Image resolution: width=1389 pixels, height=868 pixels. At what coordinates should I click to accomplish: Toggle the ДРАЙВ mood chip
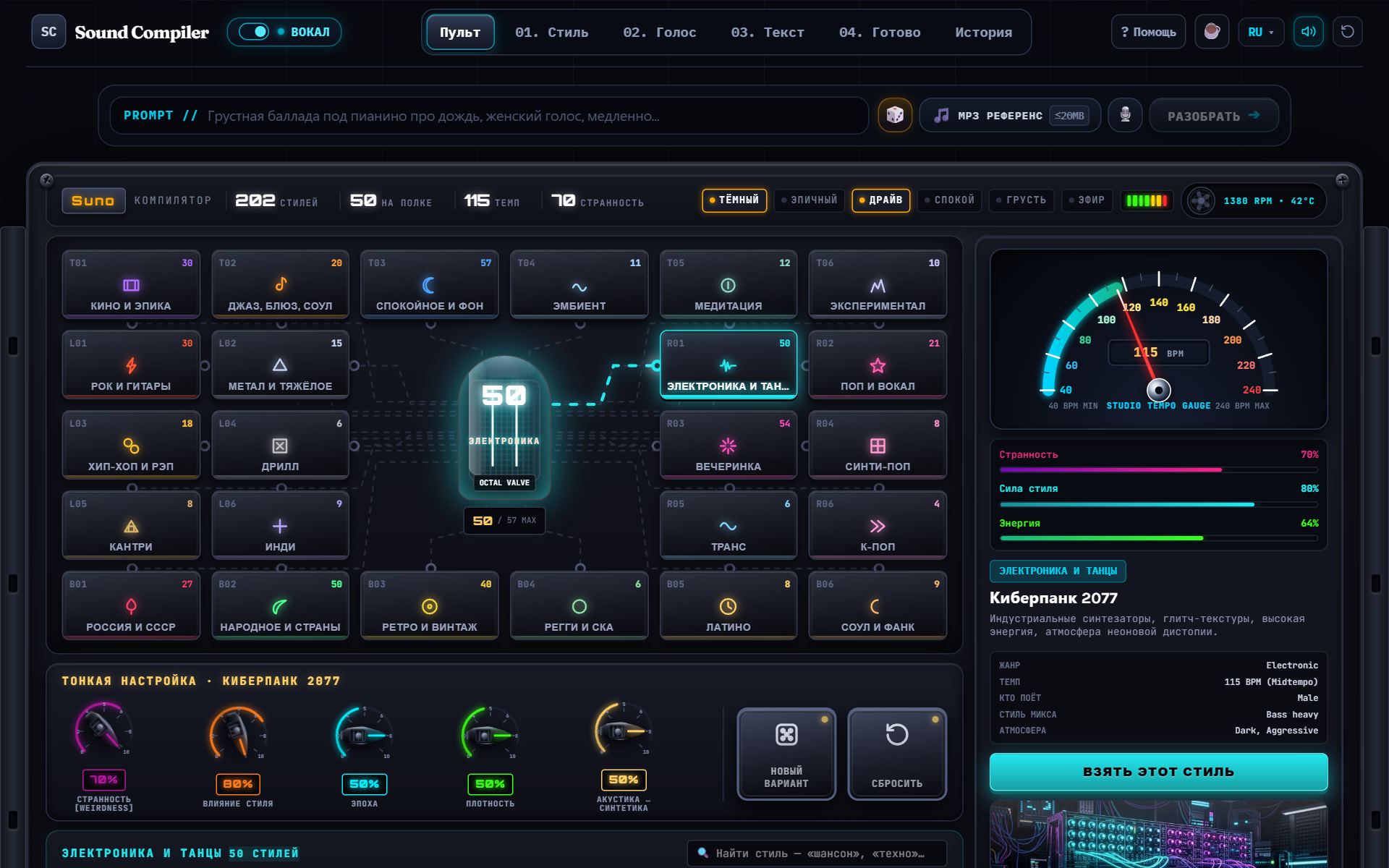[880, 200]
